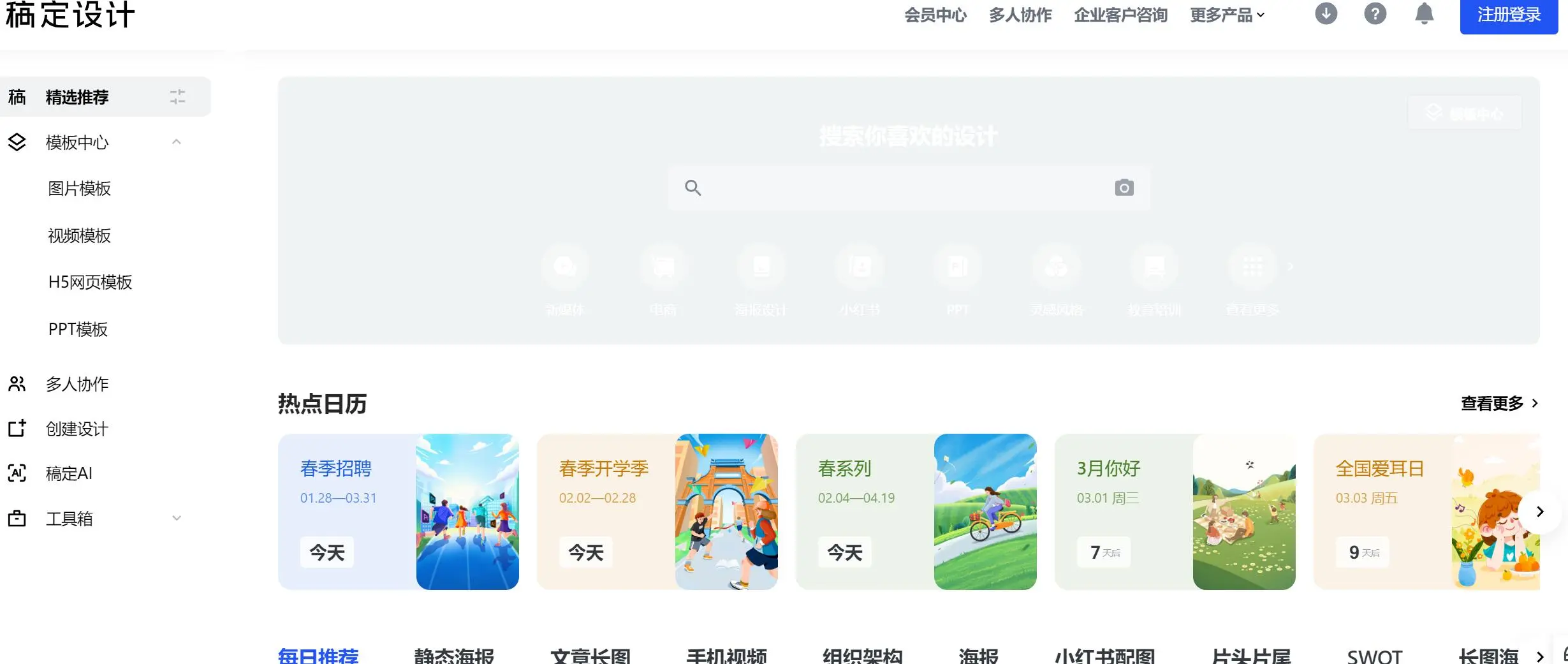1568x664 pixels.
Task: Open the 更多产品 dropdown
Action: [x=1227, y=15]
